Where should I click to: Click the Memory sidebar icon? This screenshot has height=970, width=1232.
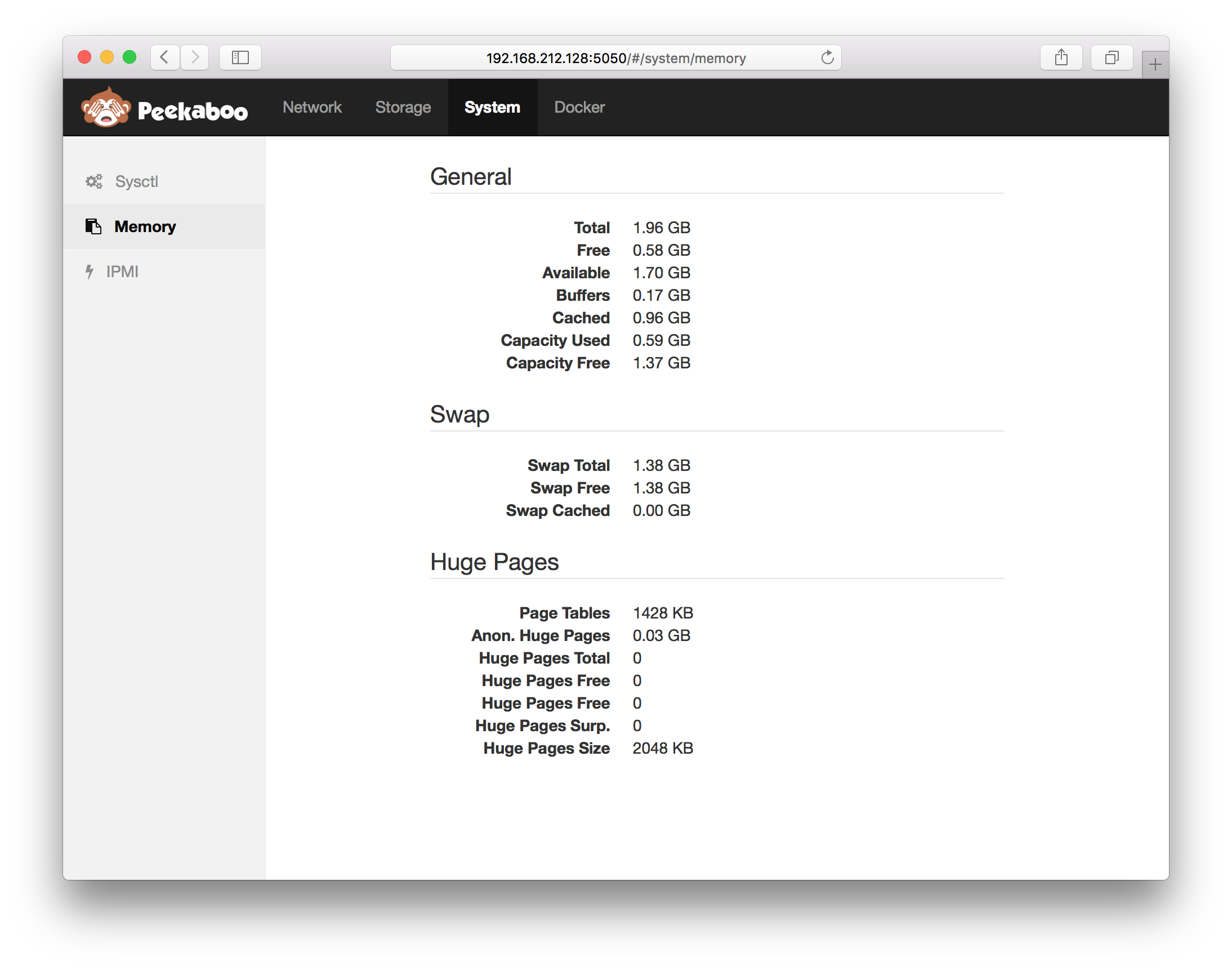[x=93, y=226]
